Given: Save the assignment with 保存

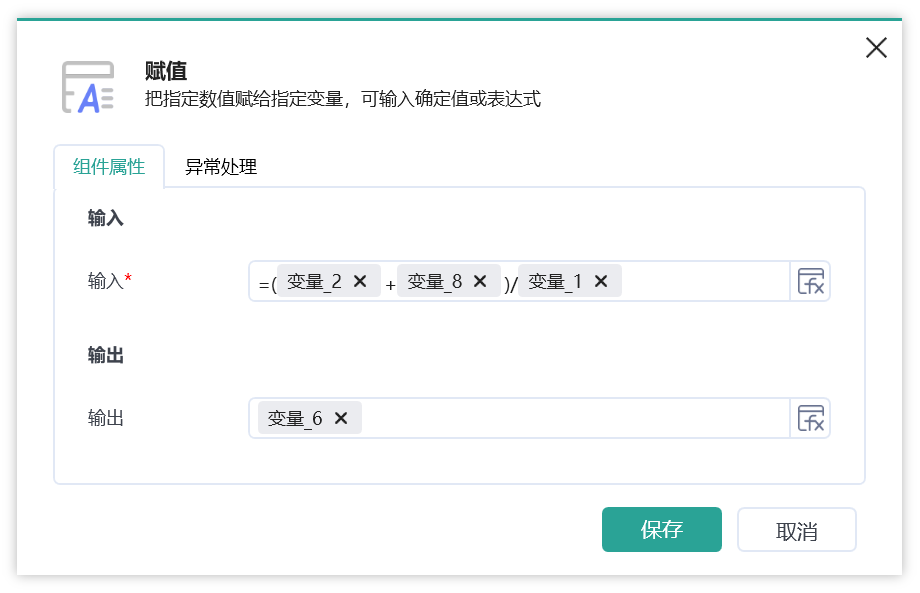Looking at the screenshot, I should pyautogui.click(x=662, y=530).
